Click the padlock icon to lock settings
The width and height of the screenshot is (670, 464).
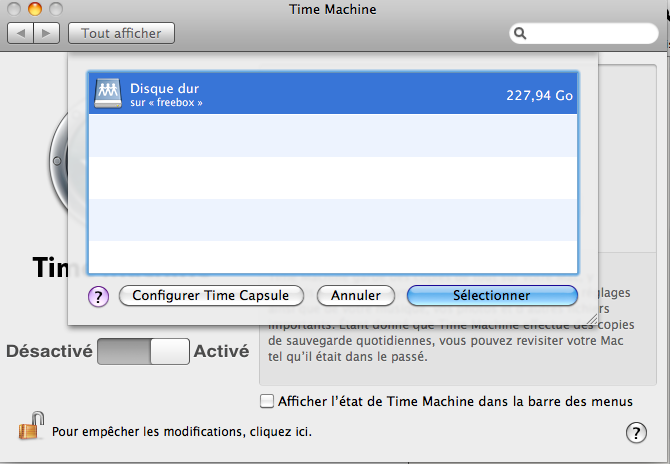[x=28, y=427]
